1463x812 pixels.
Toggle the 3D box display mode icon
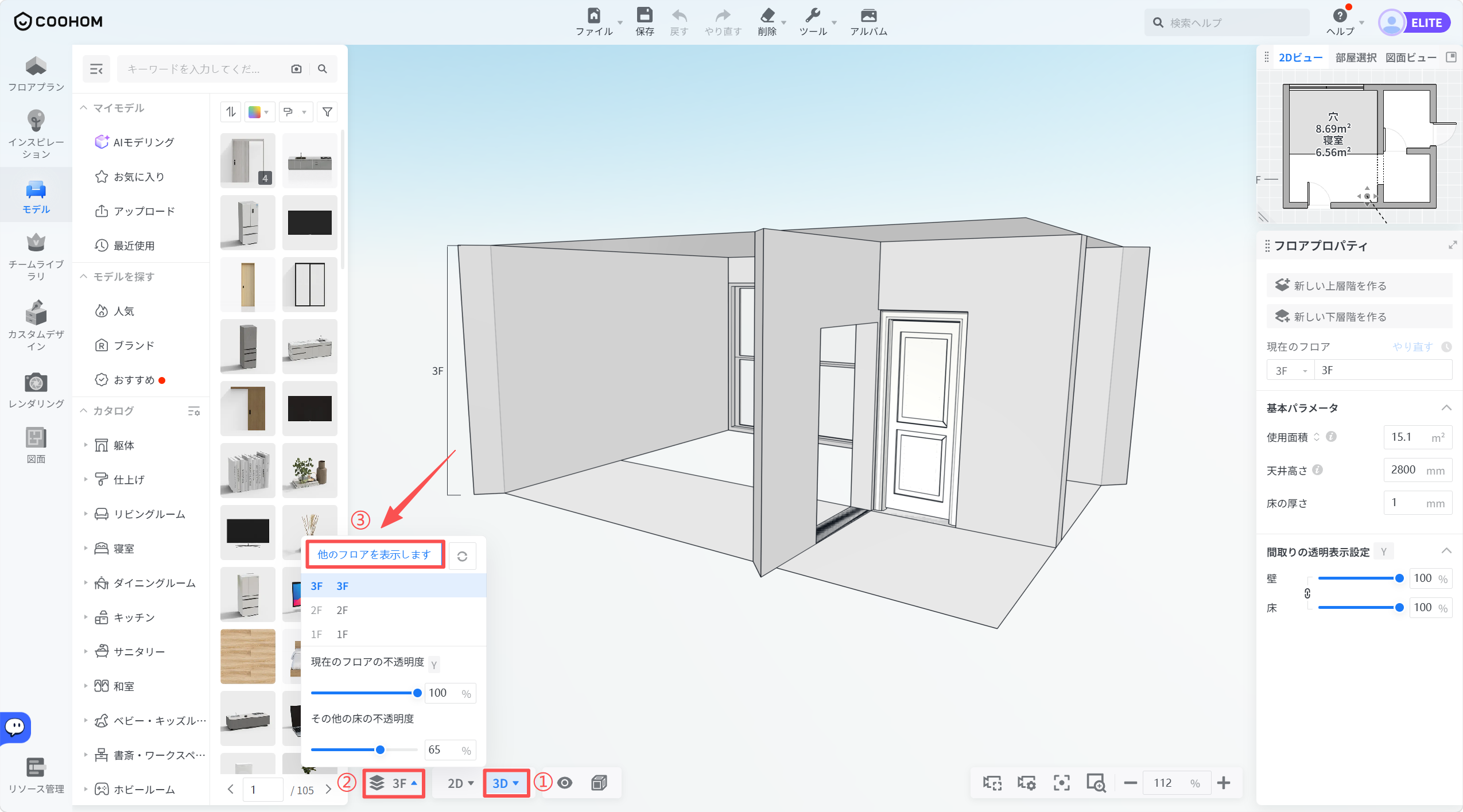coord(599,783)
